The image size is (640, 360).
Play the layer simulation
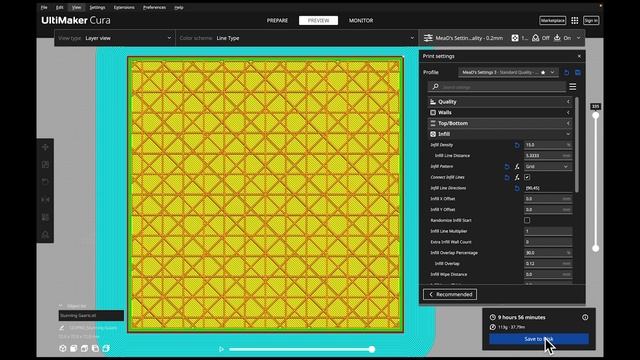pos(221,349)
